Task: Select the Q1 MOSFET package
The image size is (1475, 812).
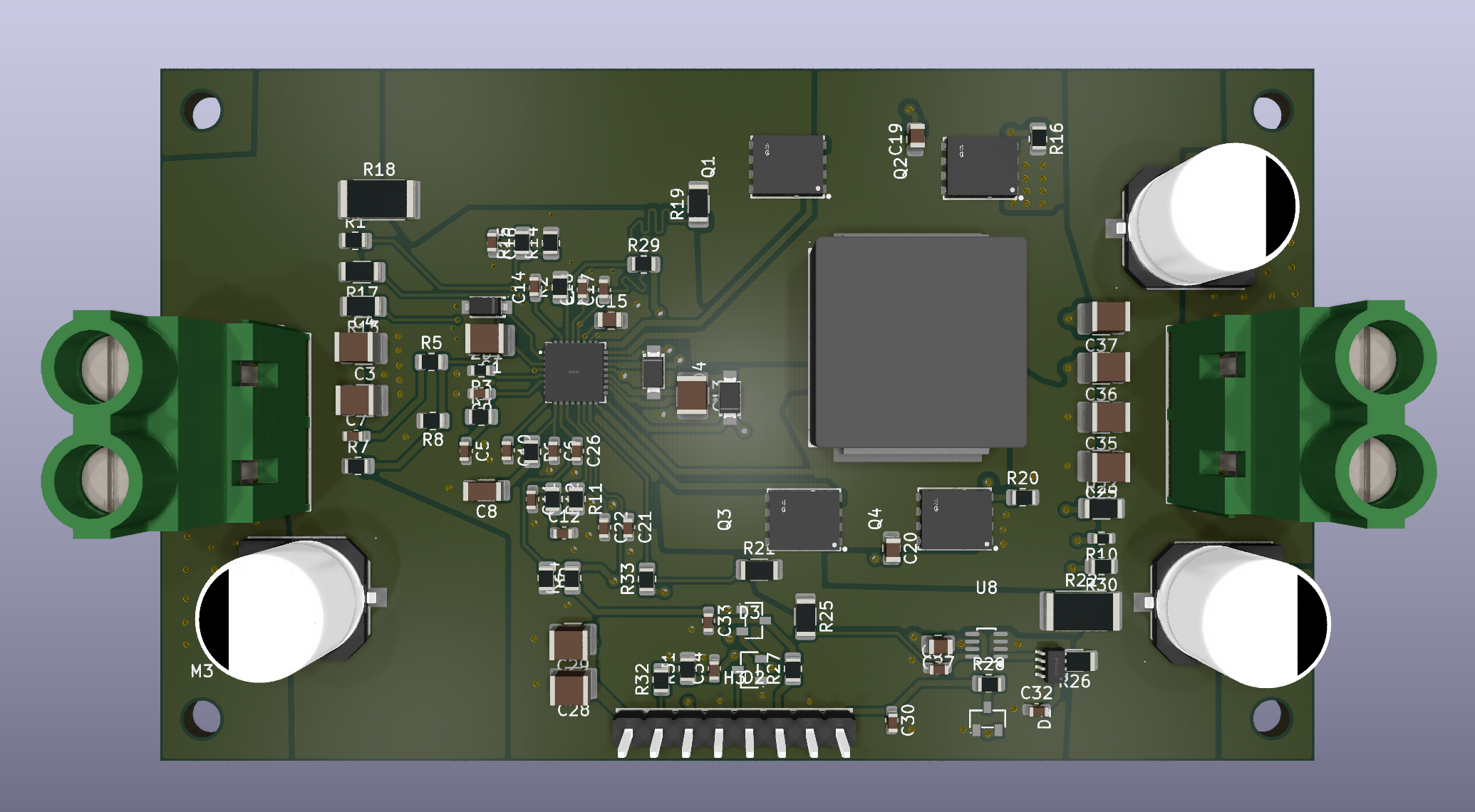Action: click(788, 166)
